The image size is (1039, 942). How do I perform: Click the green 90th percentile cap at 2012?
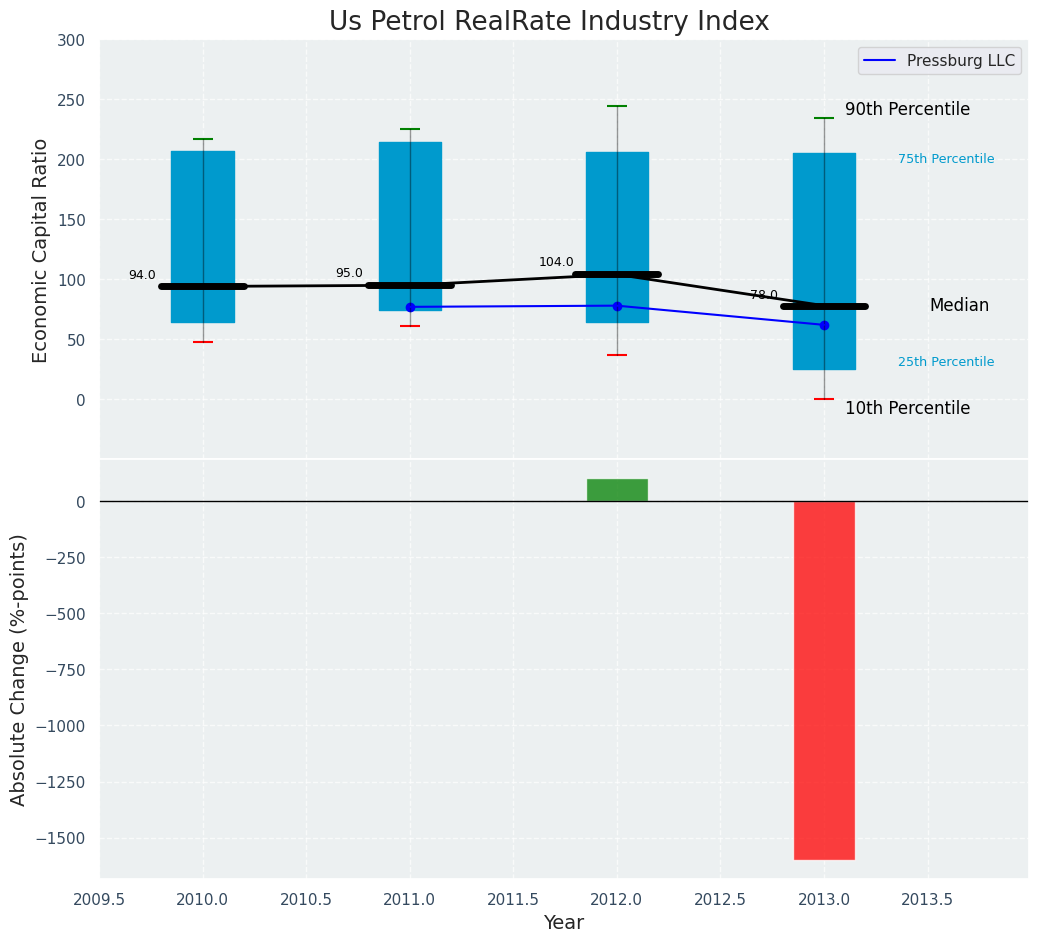617,106
